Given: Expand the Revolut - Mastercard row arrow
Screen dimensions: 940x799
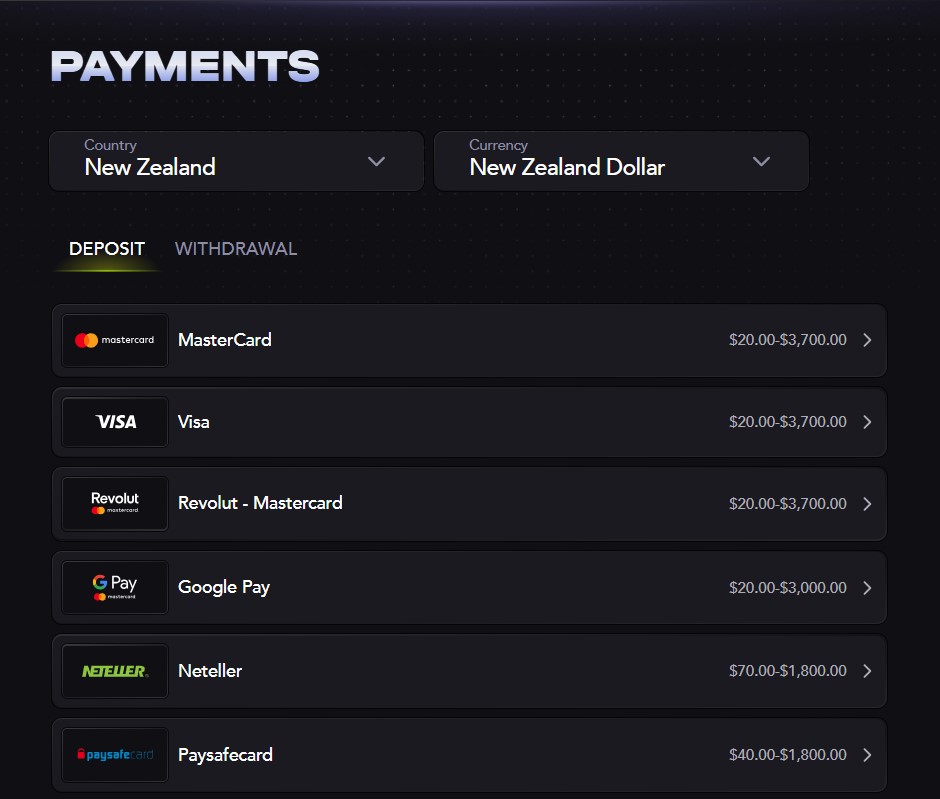Looking at the screenshot, I should [x=867, y=503].
